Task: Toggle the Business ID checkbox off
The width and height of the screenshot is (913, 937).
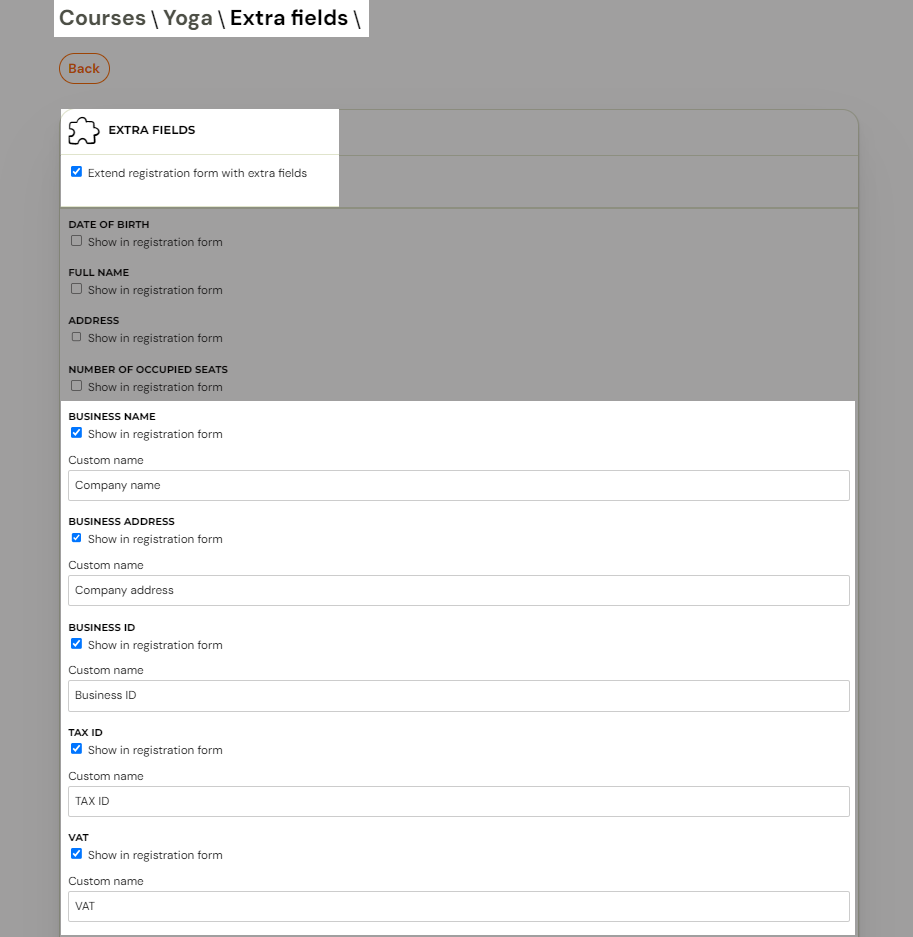Action: click(x=76, y=644)
